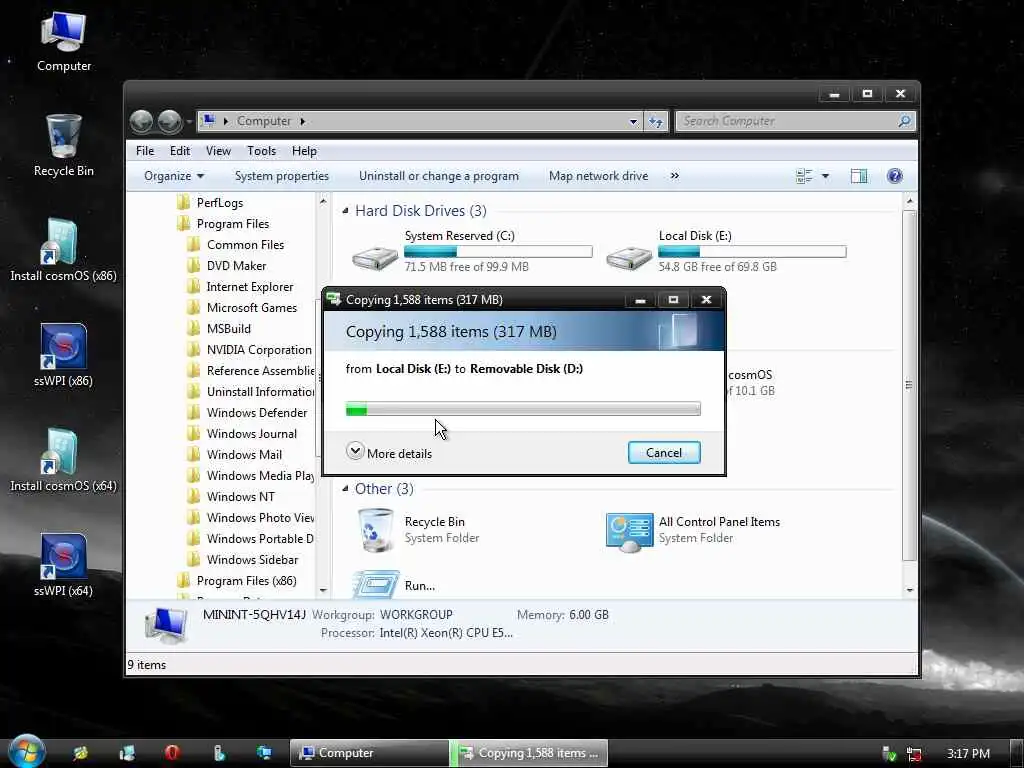Open the Computer desktop icon
The image size is (1024, 768).
coord(63,40)
